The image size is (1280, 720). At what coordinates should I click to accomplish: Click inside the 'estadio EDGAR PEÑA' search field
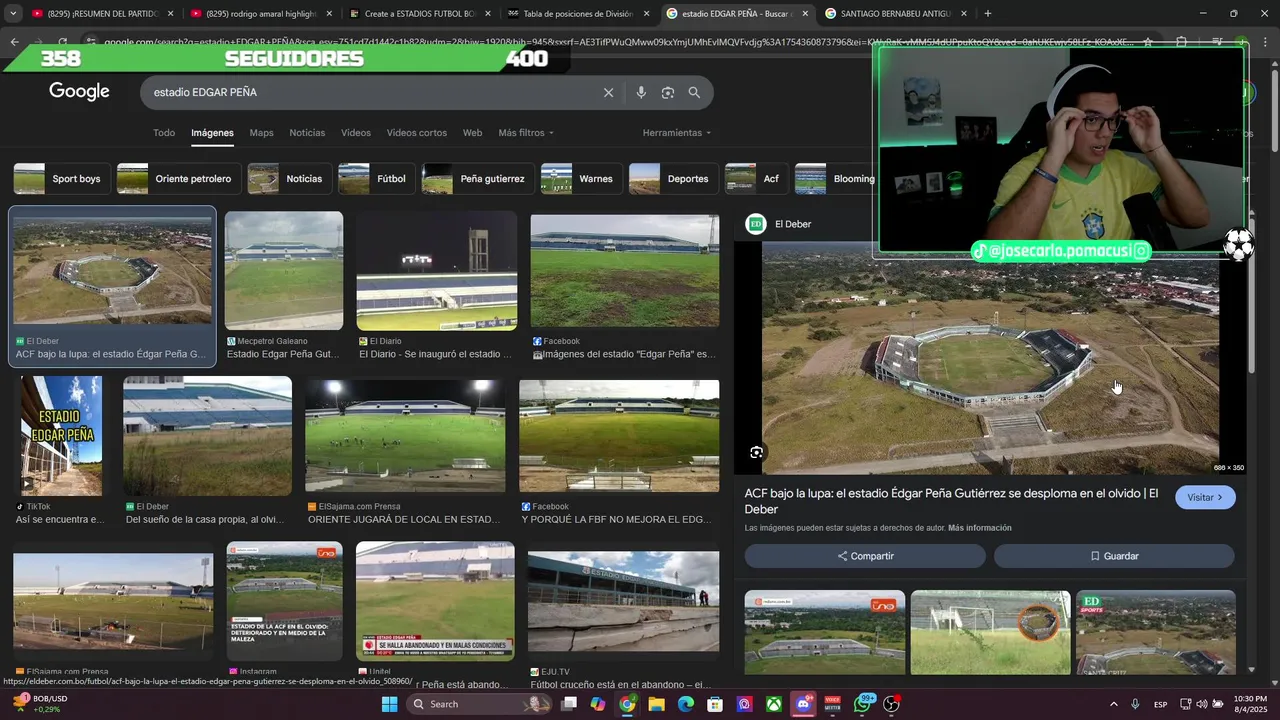point(370,92)
